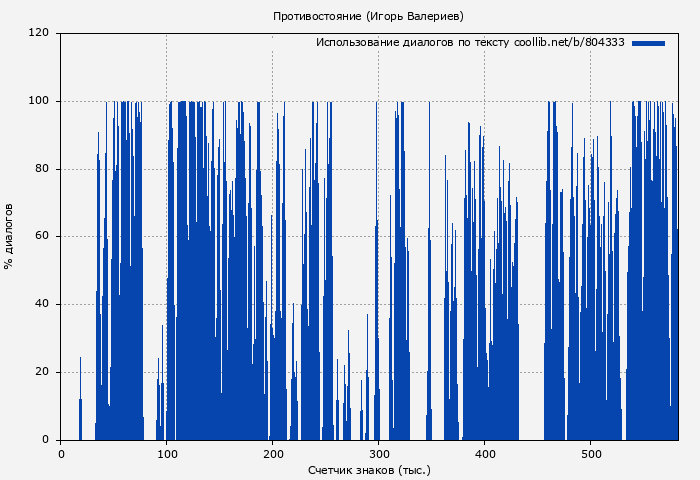
Task: Click the x-axis tick label 200
Action: (x=273, y=453)
